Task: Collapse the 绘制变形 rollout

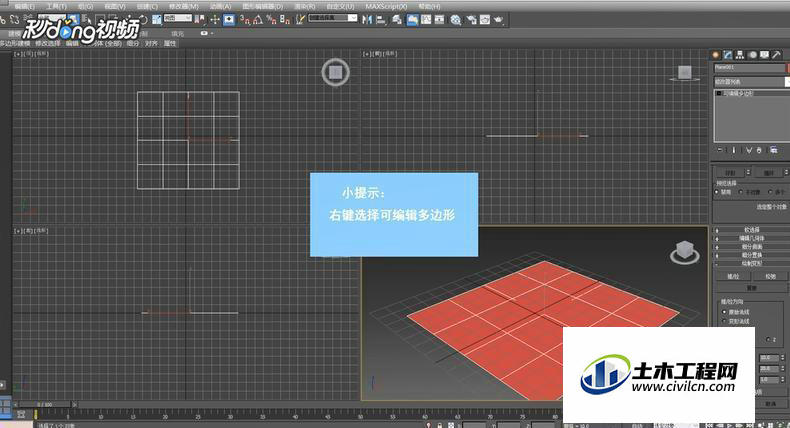Action: pos(751,264)
